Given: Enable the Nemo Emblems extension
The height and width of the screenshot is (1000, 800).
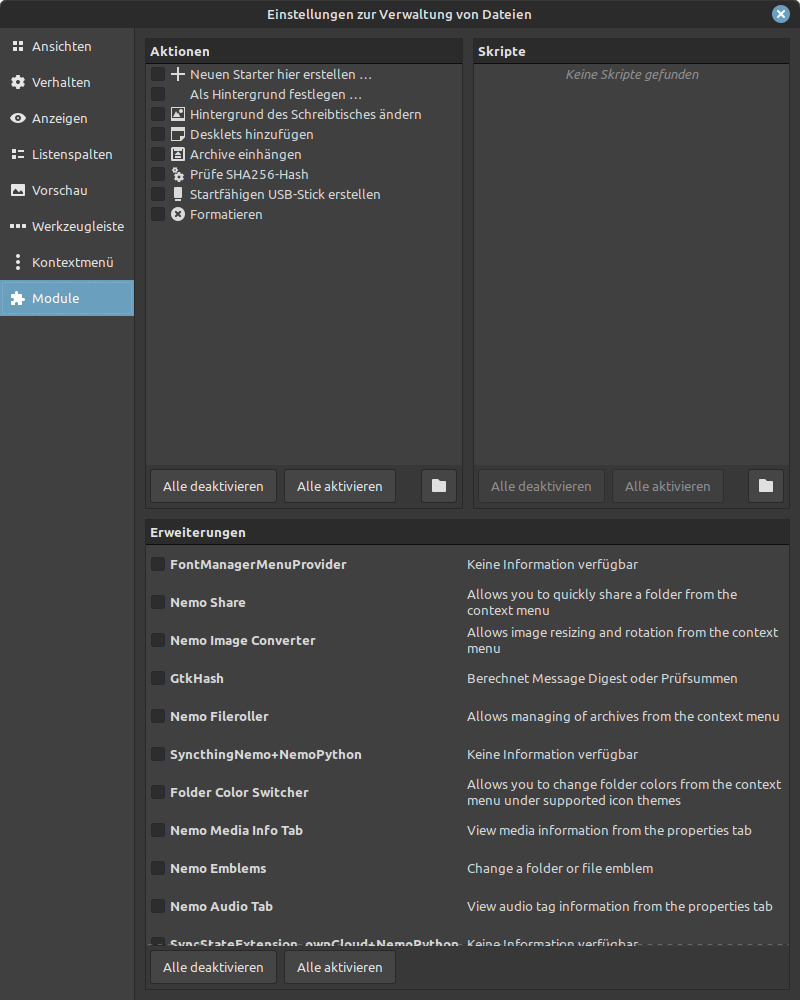Looking at the screenshot, I should (x=158, y=868).
